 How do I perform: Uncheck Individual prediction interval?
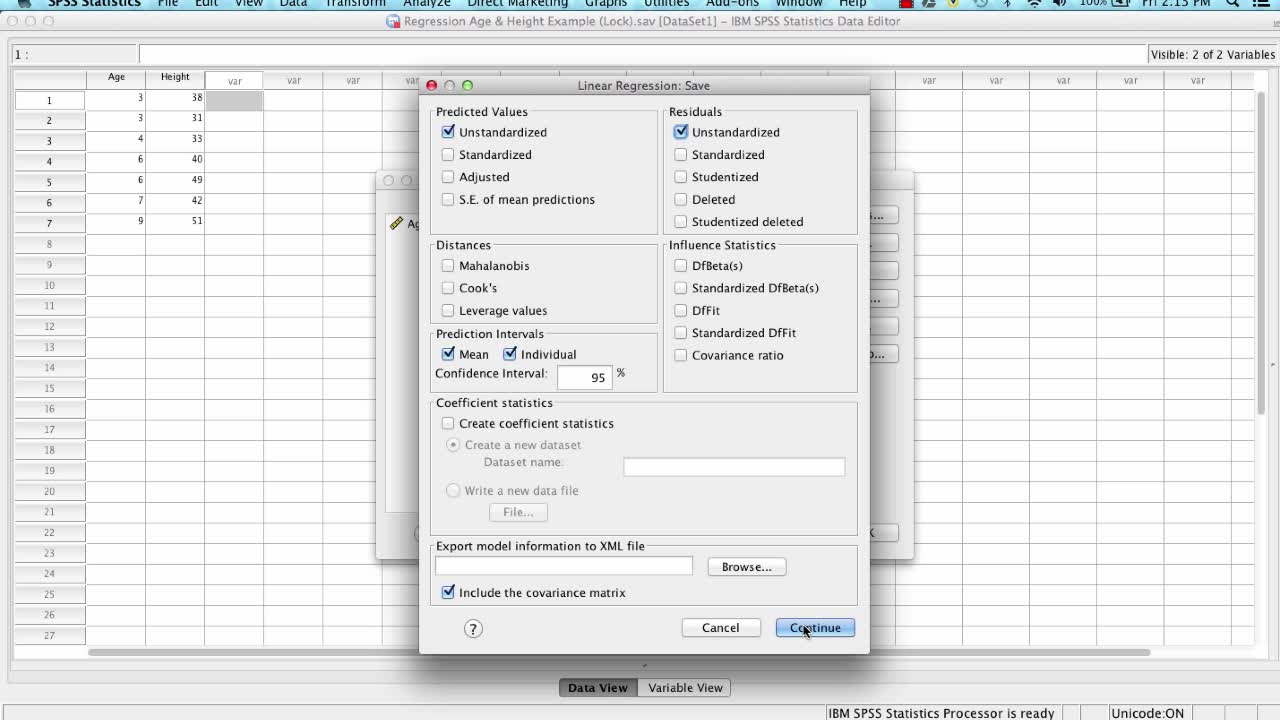510,354
